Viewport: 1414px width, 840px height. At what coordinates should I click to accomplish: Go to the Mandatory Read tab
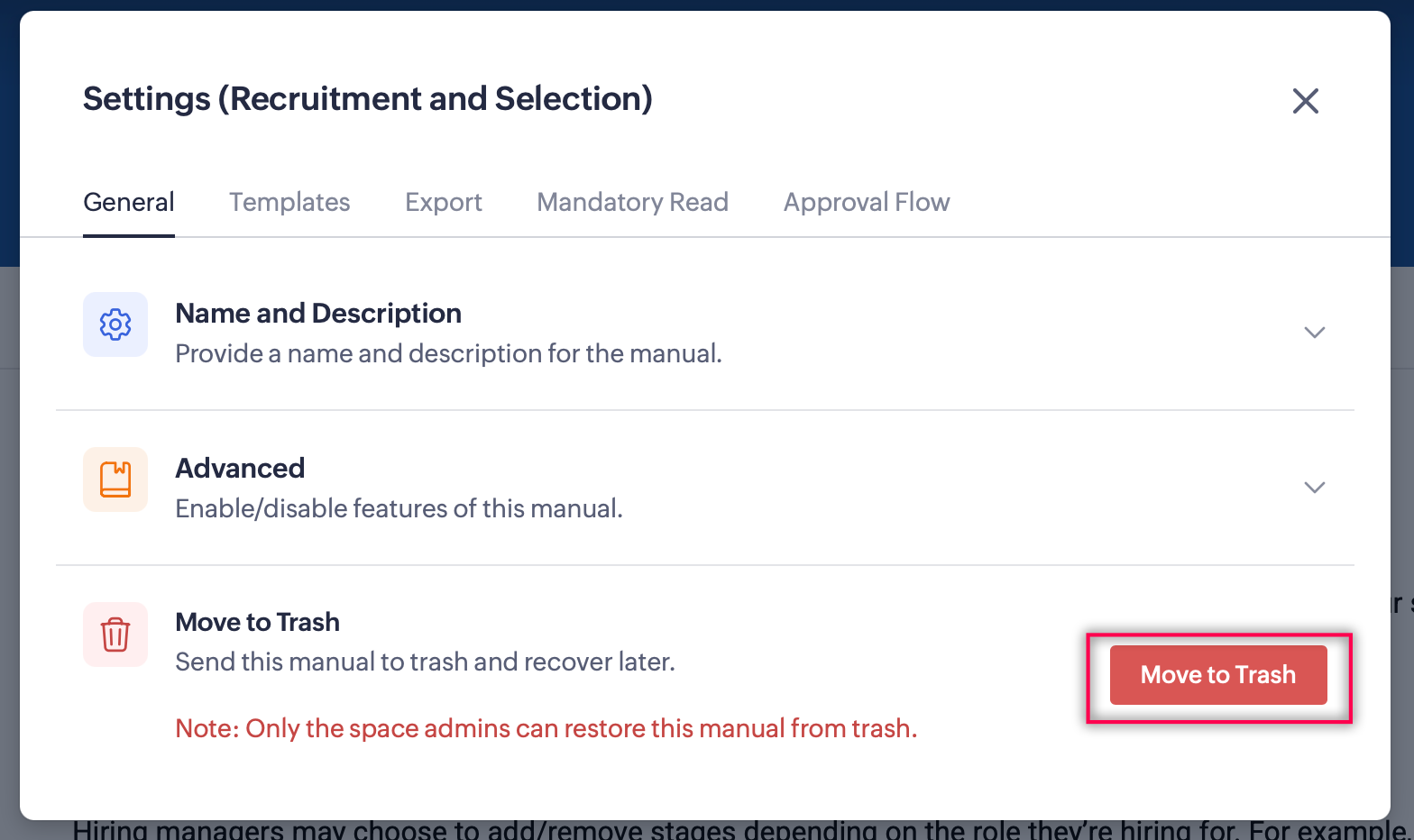(632, 202)
